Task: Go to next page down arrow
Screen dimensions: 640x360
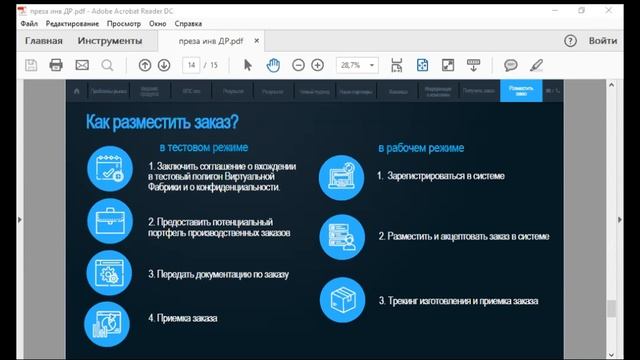Action: [x=164, y=65]
